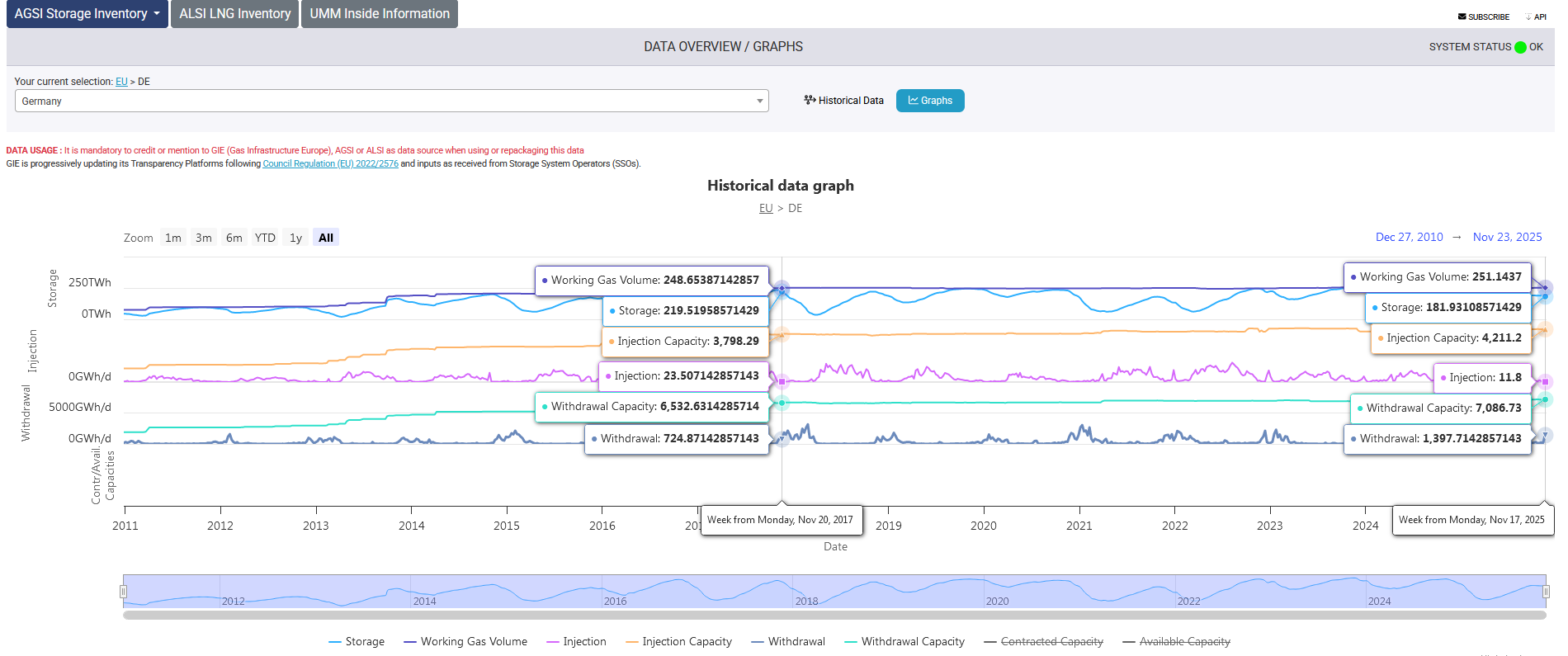Switch to ALSI LNG Inventory tab

pos(235,14)
